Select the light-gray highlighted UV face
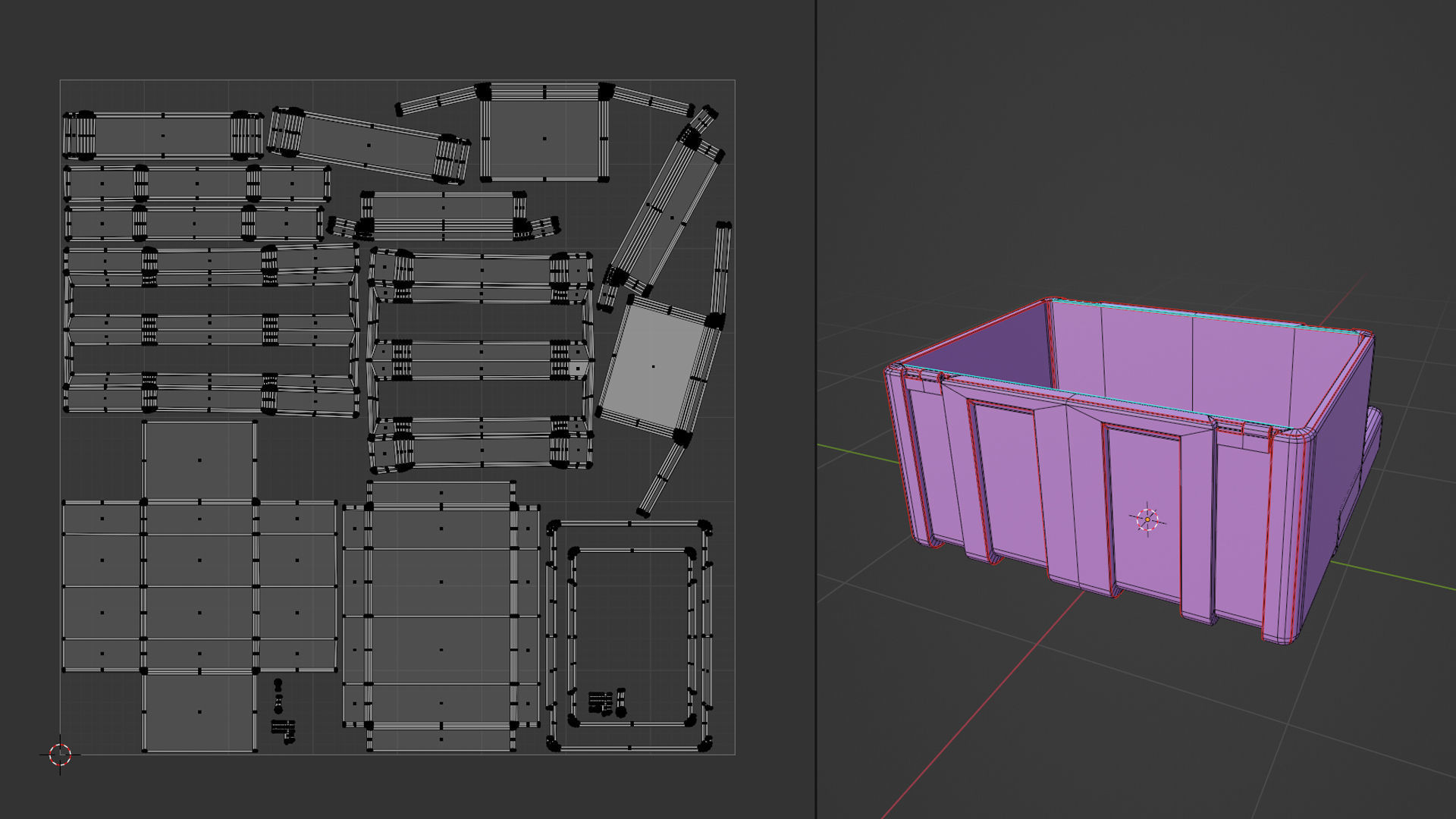 pyautogui.click(x=653, y=367)
